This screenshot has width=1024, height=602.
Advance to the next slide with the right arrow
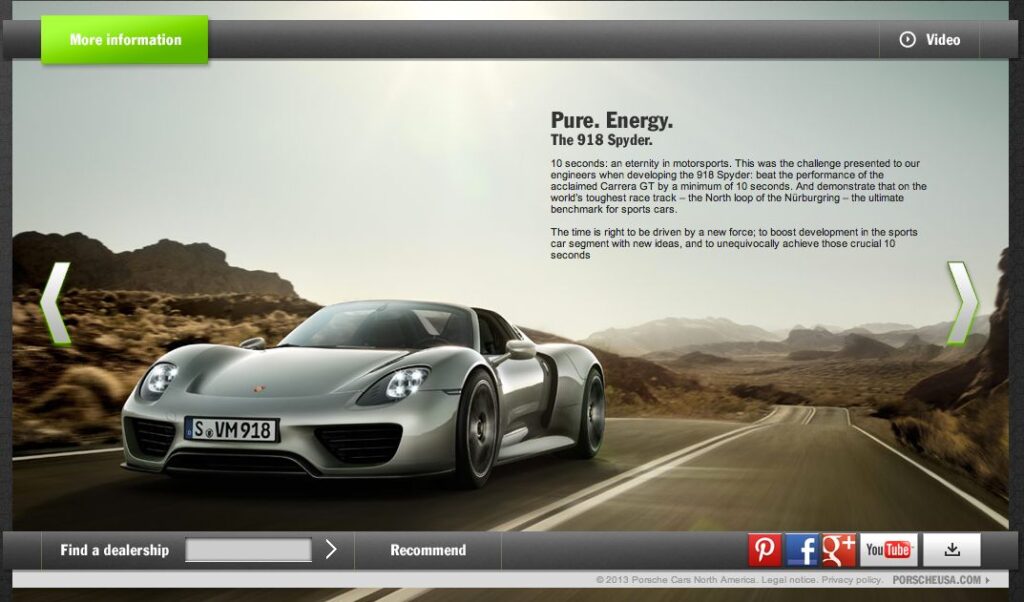(964, 299)
